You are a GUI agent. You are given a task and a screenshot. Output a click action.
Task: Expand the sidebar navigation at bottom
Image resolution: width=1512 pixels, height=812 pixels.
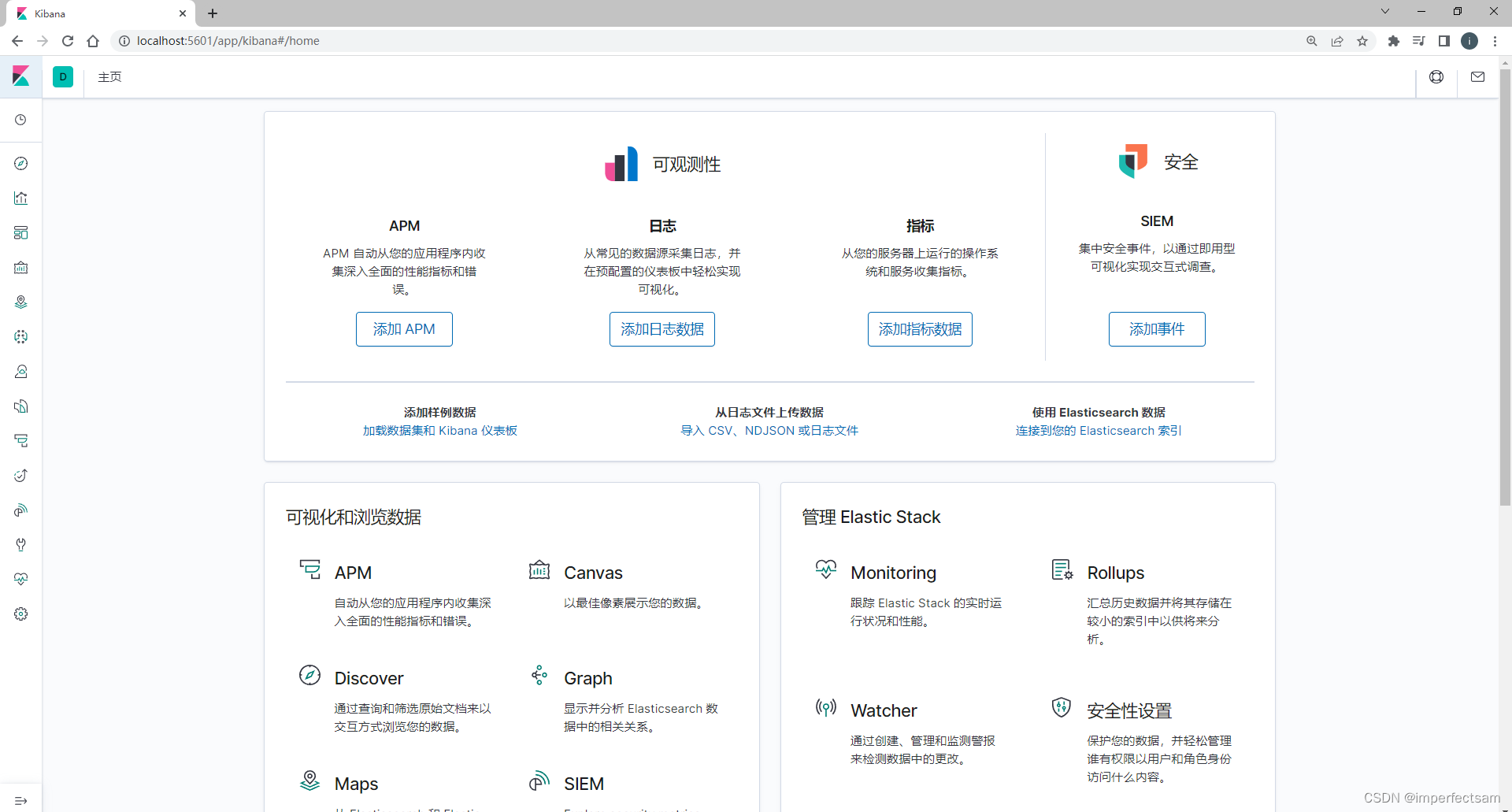tap(21, 800)
